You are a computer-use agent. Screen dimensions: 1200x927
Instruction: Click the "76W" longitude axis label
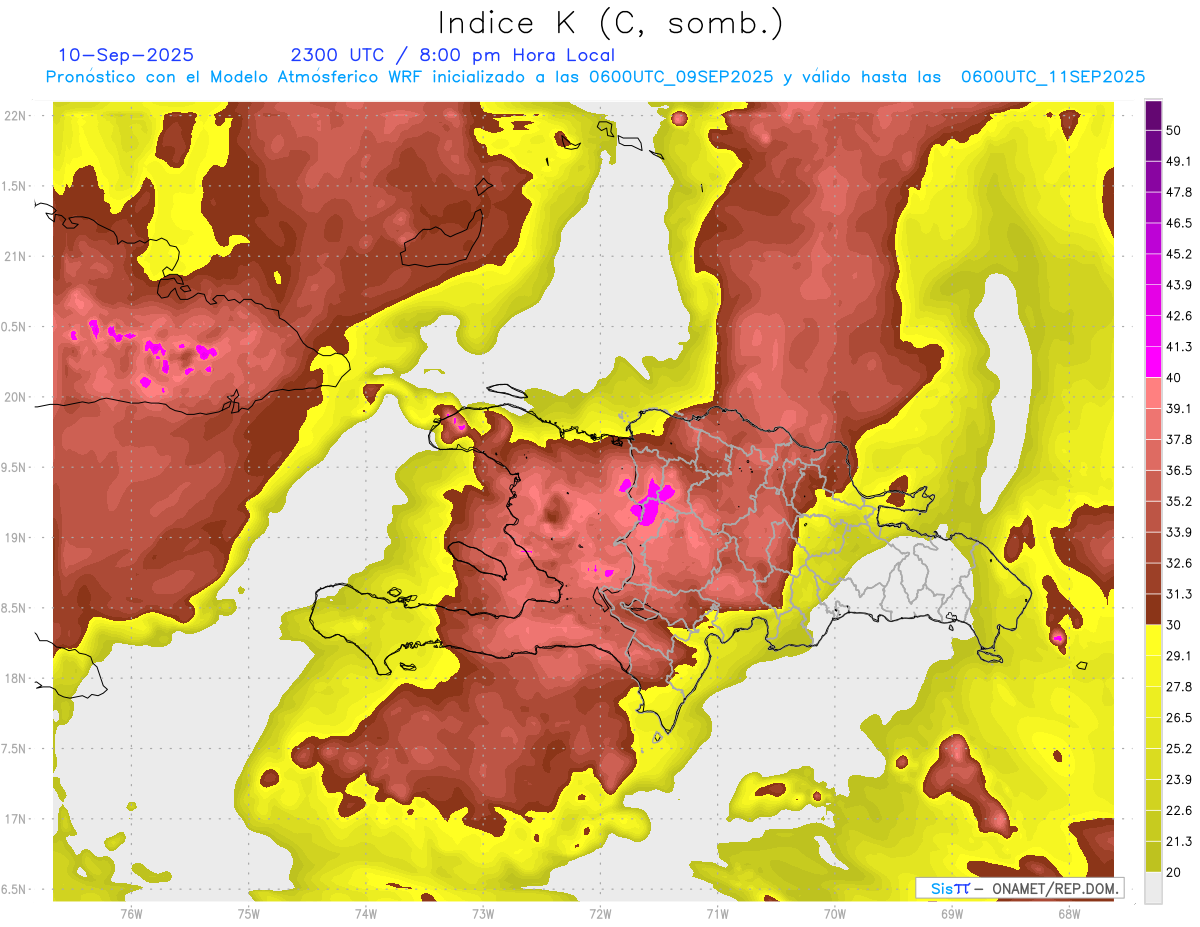tap(131, 913)
